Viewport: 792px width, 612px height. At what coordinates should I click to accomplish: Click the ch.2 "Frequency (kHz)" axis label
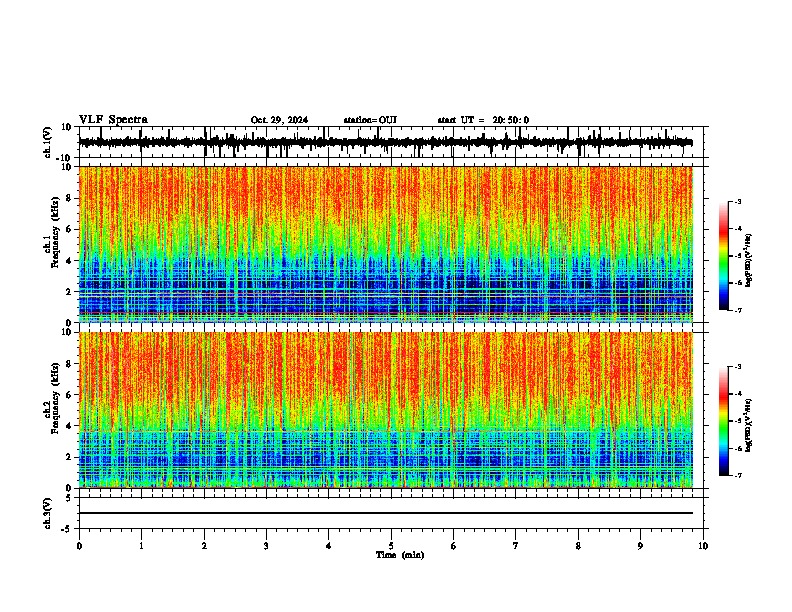[x=54, y=398]
